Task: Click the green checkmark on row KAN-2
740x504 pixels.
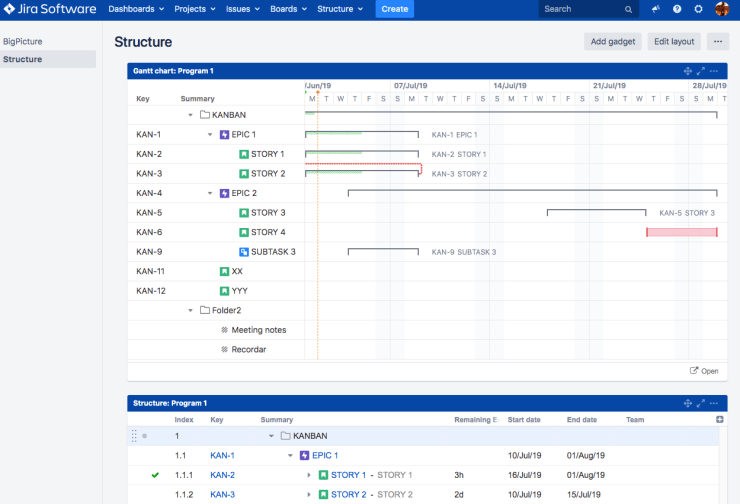Action: pyautogui.click(x=155, y=475)
